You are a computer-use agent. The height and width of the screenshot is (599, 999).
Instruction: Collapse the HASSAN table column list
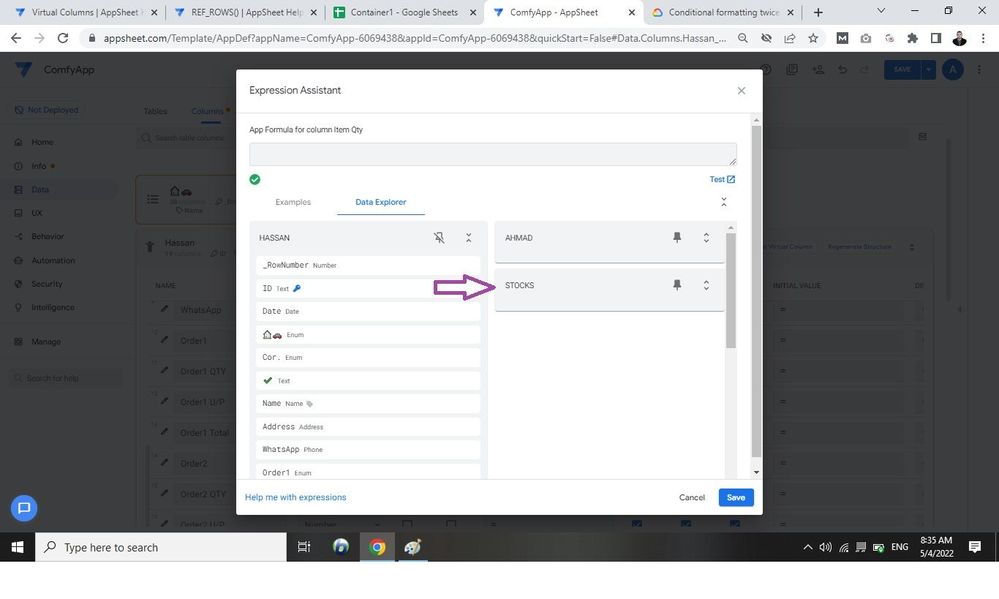(x=468, y=238)
